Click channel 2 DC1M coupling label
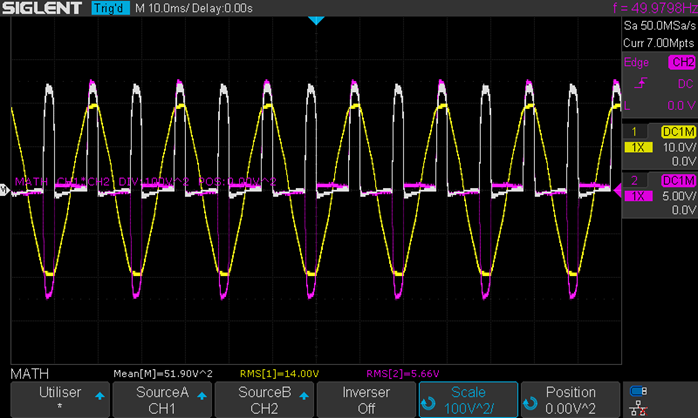This screenshot has width=699, height=419. (x=678, y=181)
